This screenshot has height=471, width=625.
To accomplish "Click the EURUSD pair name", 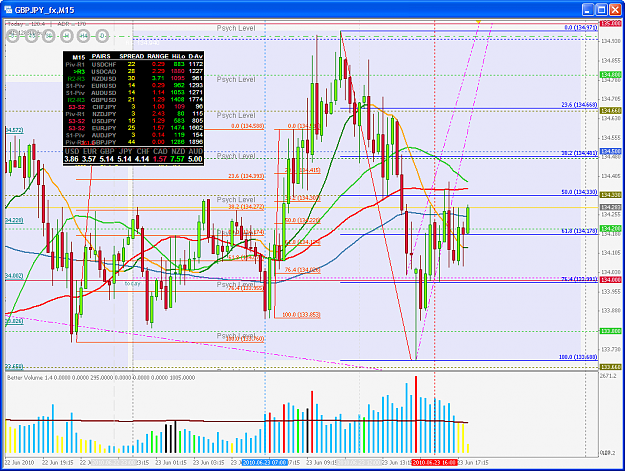I will click(104, 86).
